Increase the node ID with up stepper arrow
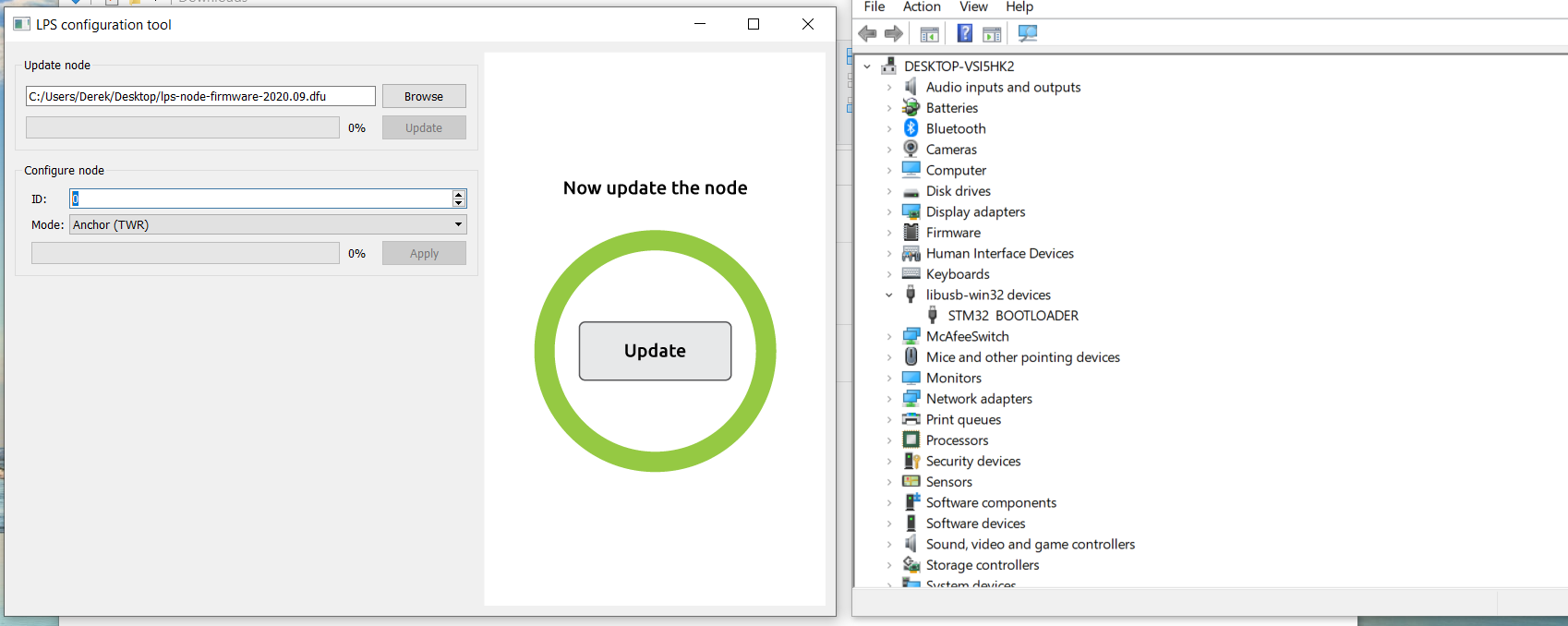This screenshot has height=626, width=1568. [x=458, y=194]
